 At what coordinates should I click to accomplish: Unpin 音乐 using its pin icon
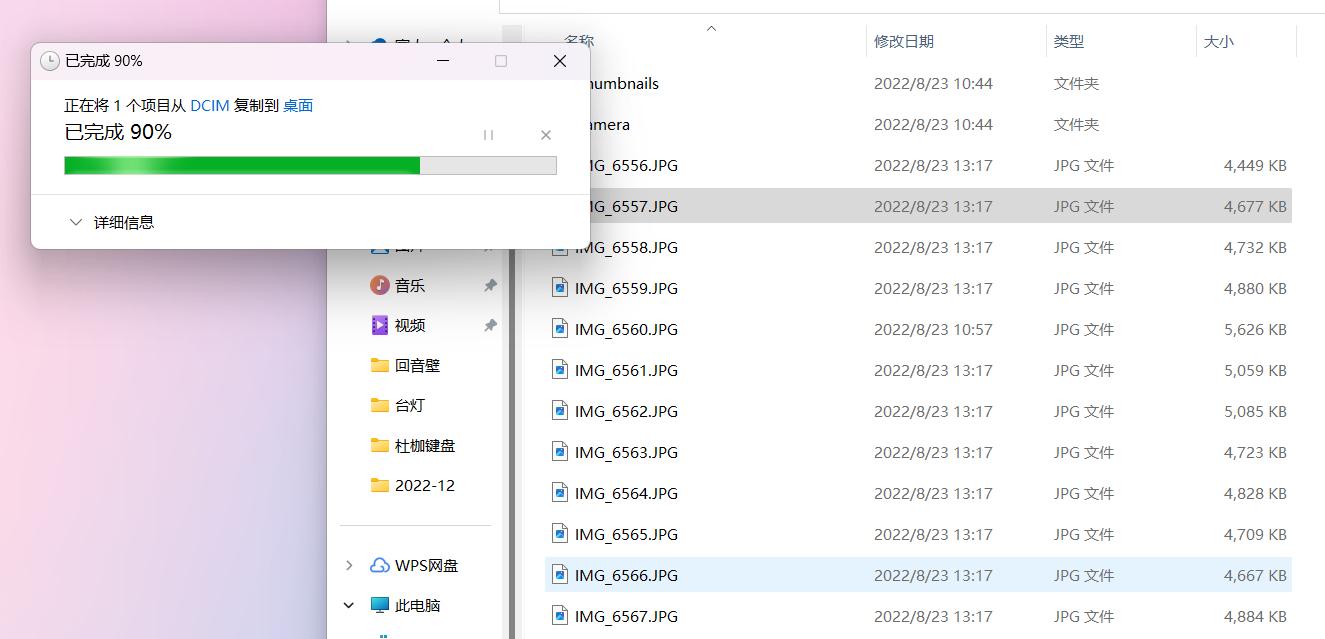[490, 285]
